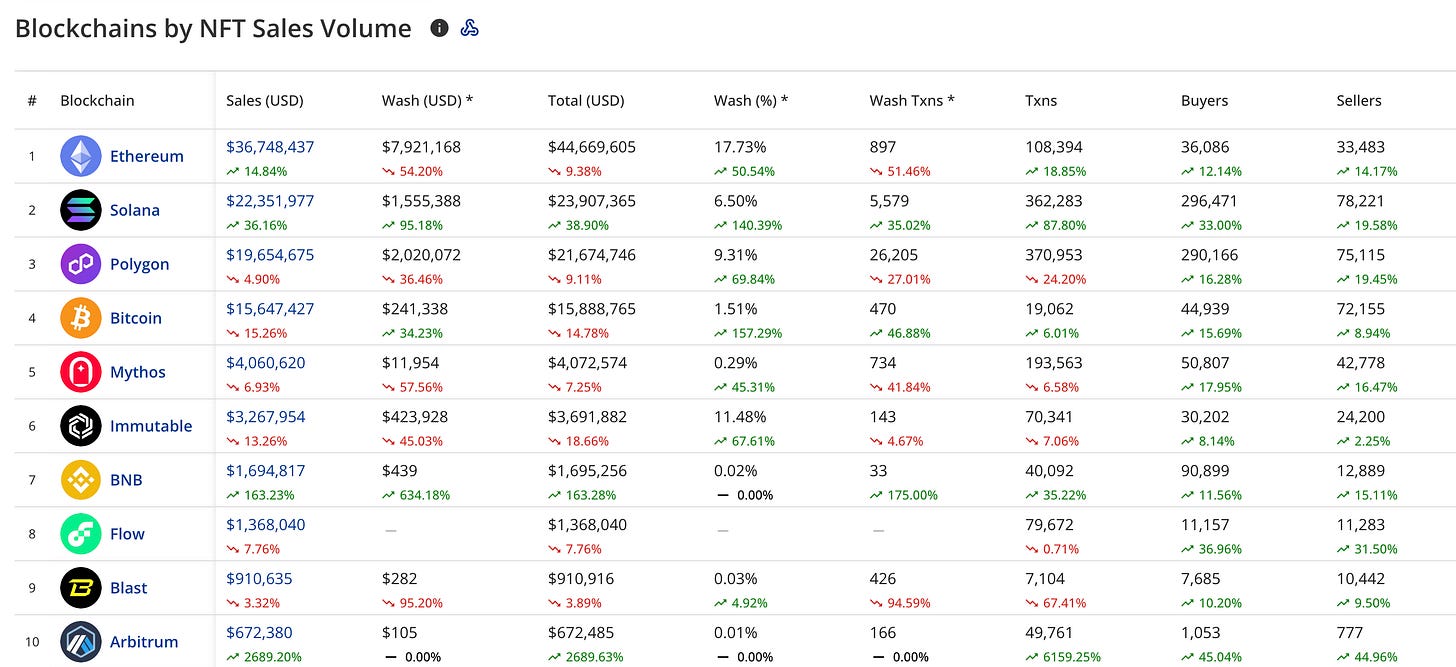
Task: Click Ethereum wash percentage 17.73%
Action: tap(740, 146)
